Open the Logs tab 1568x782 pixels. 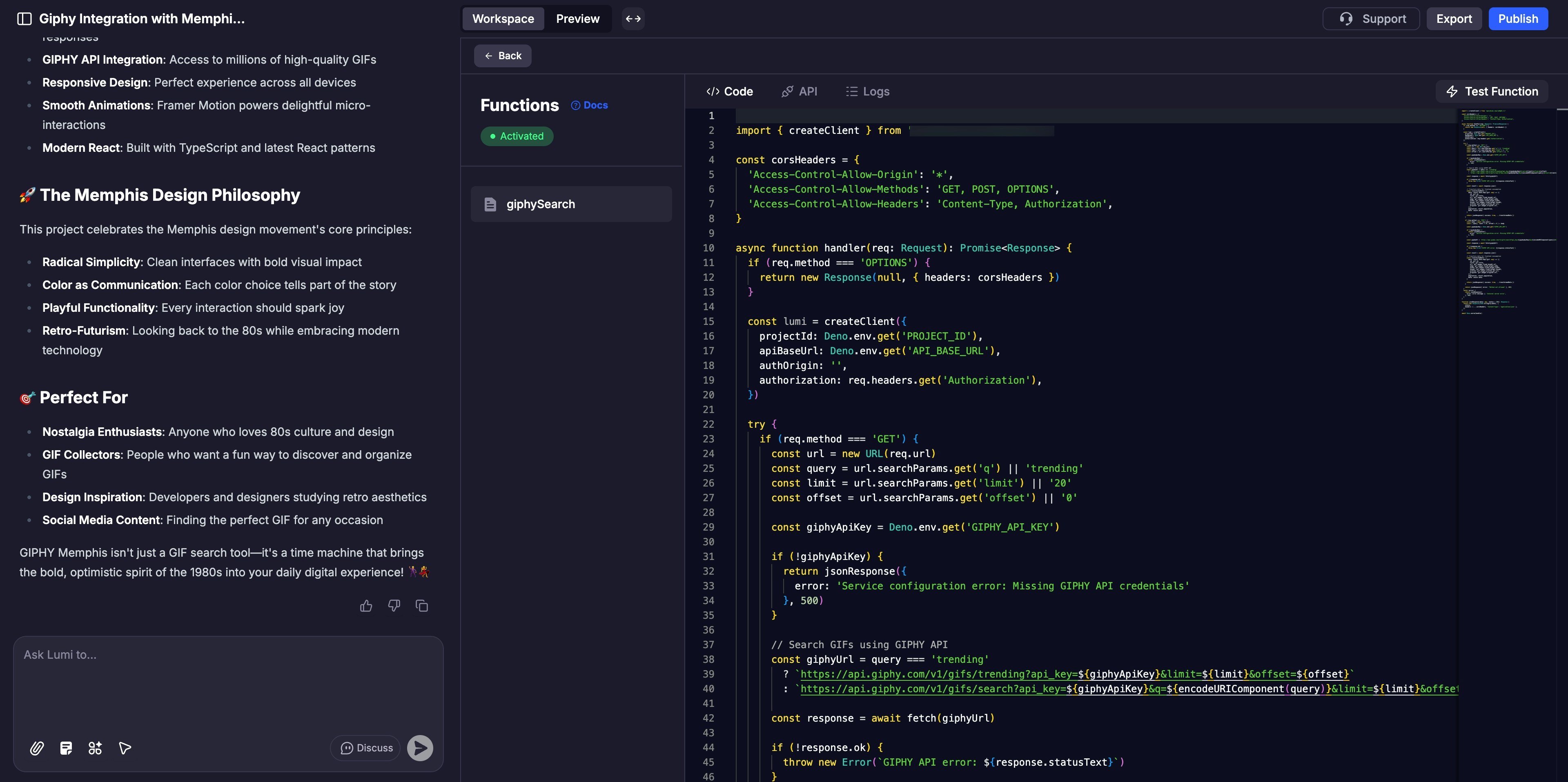pyautogui.click(x=867, y=91)
